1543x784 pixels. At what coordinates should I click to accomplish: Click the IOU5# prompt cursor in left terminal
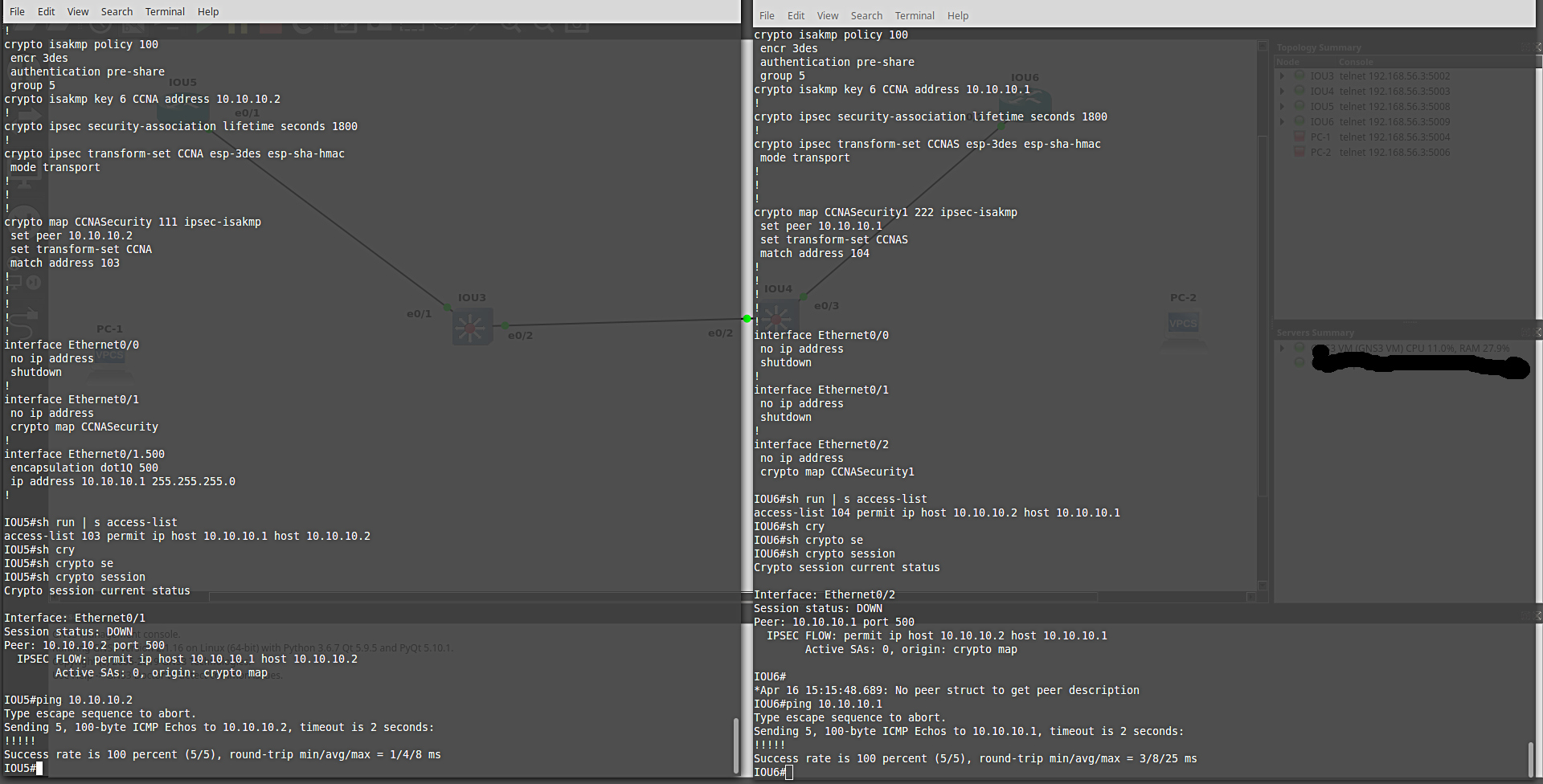click(x=39, y=769)
